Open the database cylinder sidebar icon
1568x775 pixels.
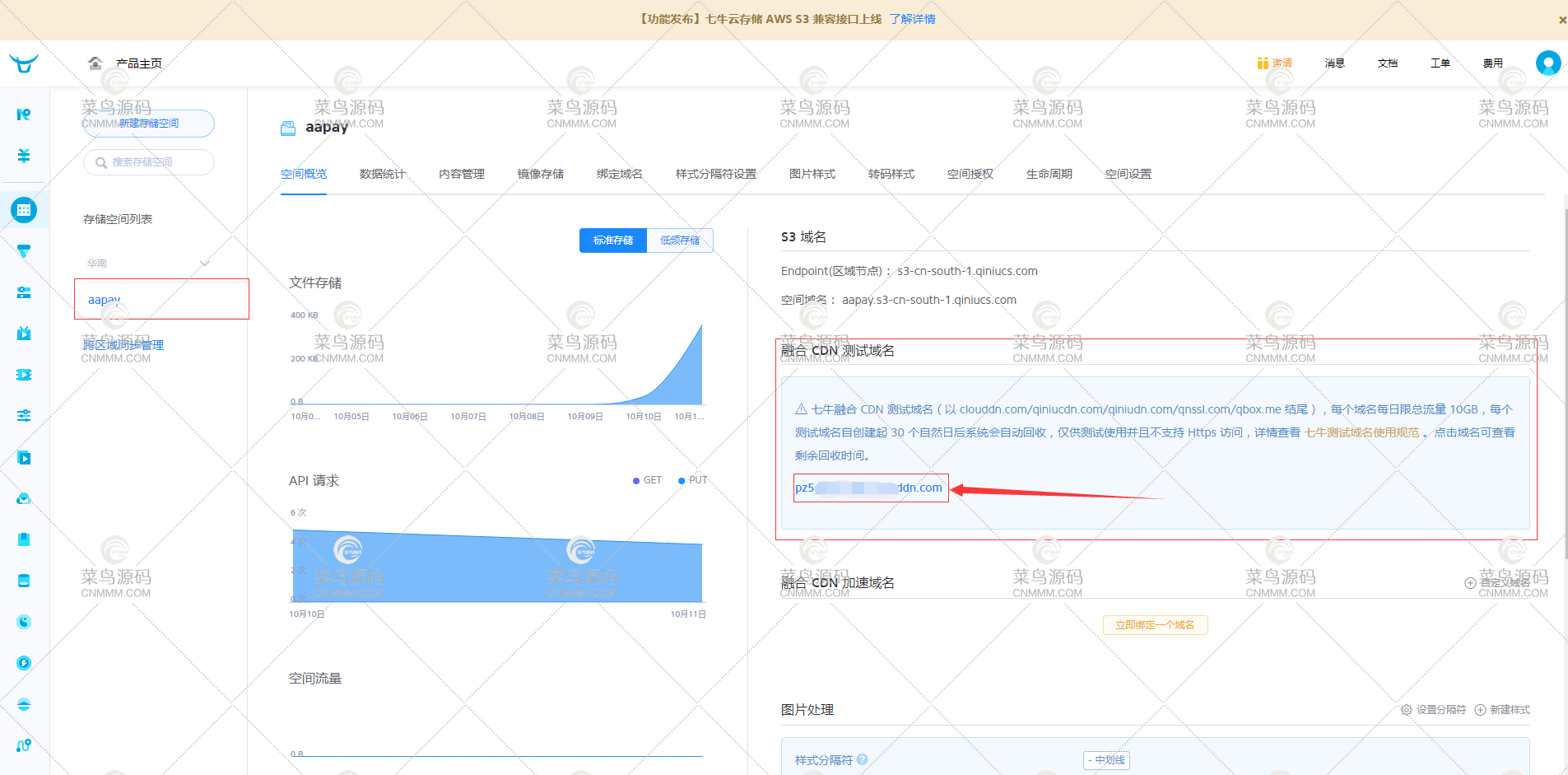pyautogui.click(x=24, y=581)
